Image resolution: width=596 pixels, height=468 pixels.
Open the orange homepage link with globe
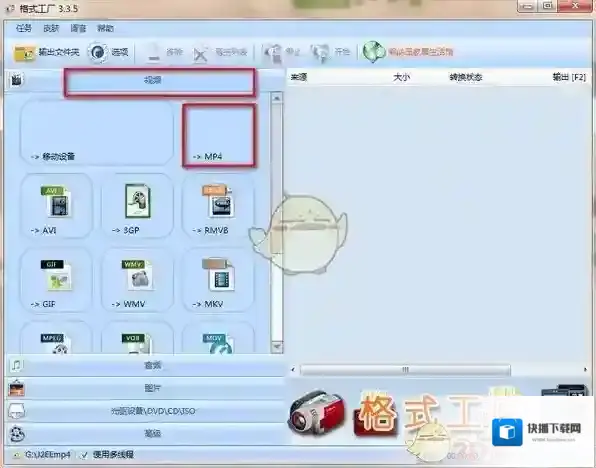[x=407, y=52]
